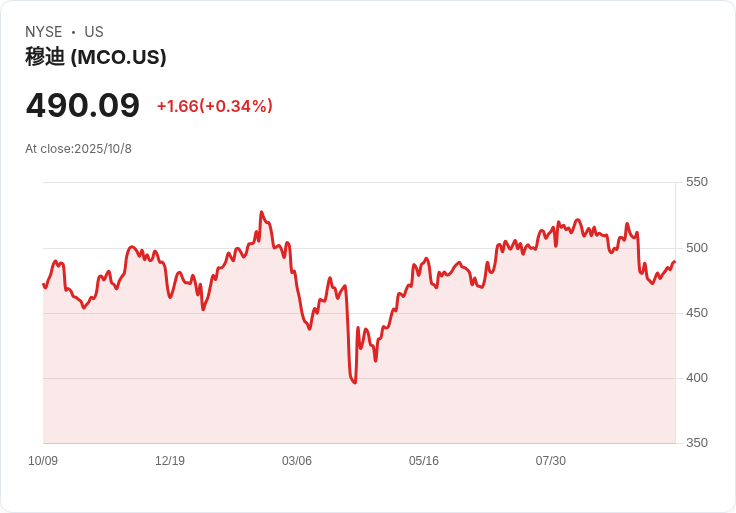Click the 400 price axis label

click(697, 378)
